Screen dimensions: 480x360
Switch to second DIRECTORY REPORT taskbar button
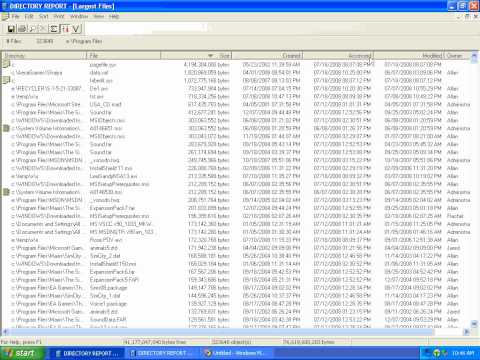coord(163,353)
